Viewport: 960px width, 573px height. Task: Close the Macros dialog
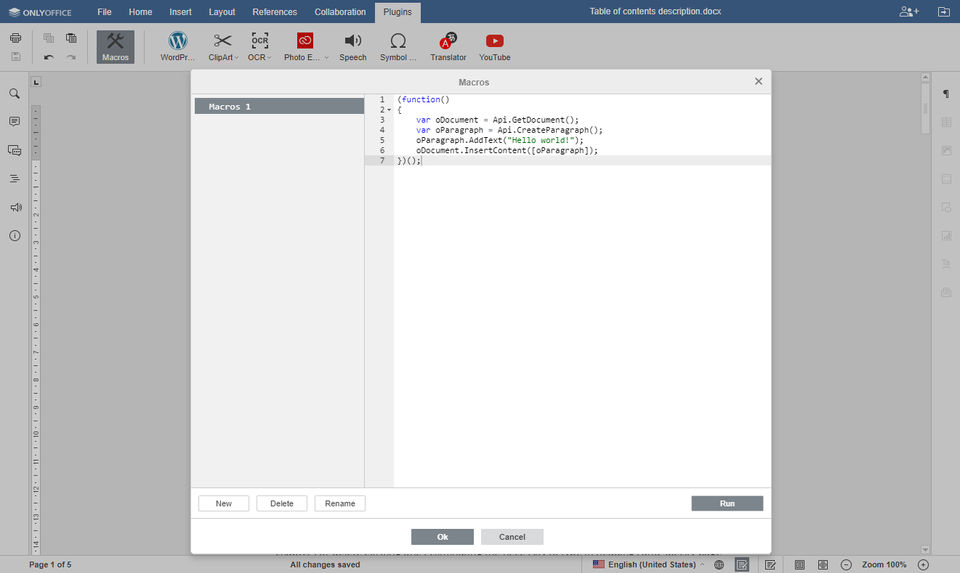point(758,81)
